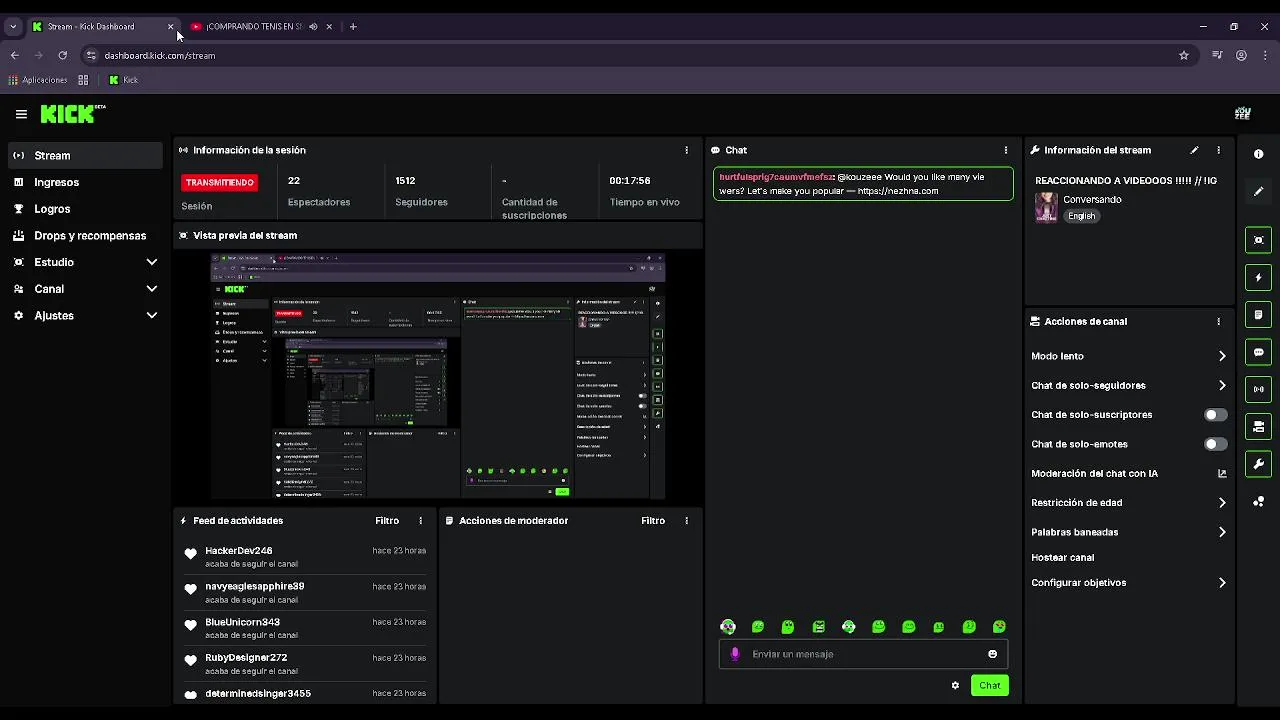
Task: Toggle the wrench widget icon in right sidebar
Action: 1259,464
